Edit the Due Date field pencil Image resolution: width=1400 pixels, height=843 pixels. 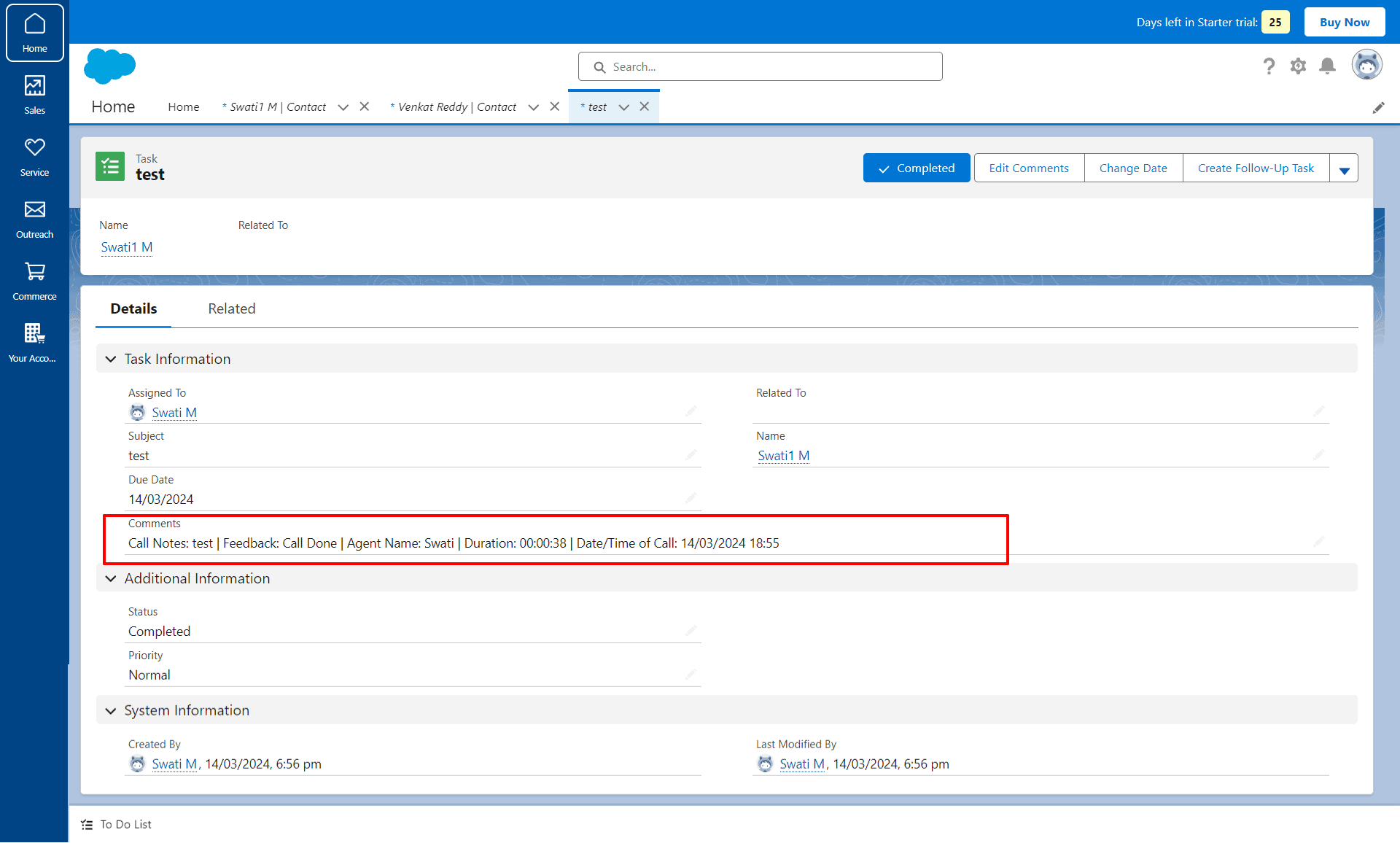tap(691, 499)
